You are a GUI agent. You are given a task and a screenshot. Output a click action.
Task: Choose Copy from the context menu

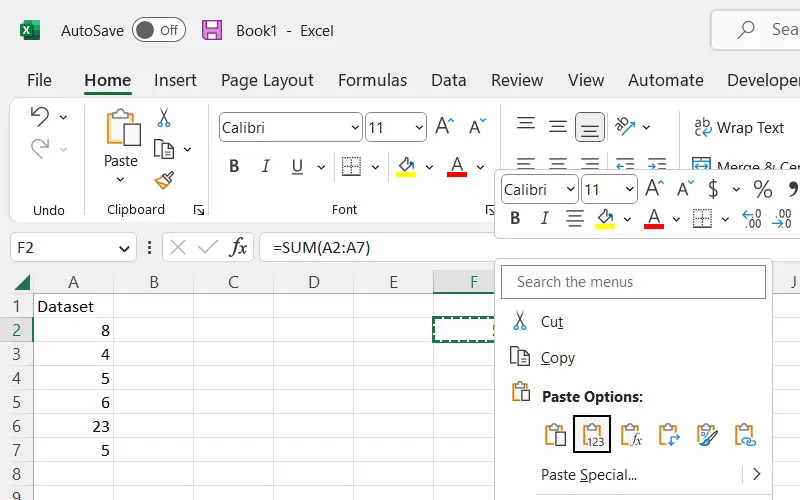tap(557, 358)
